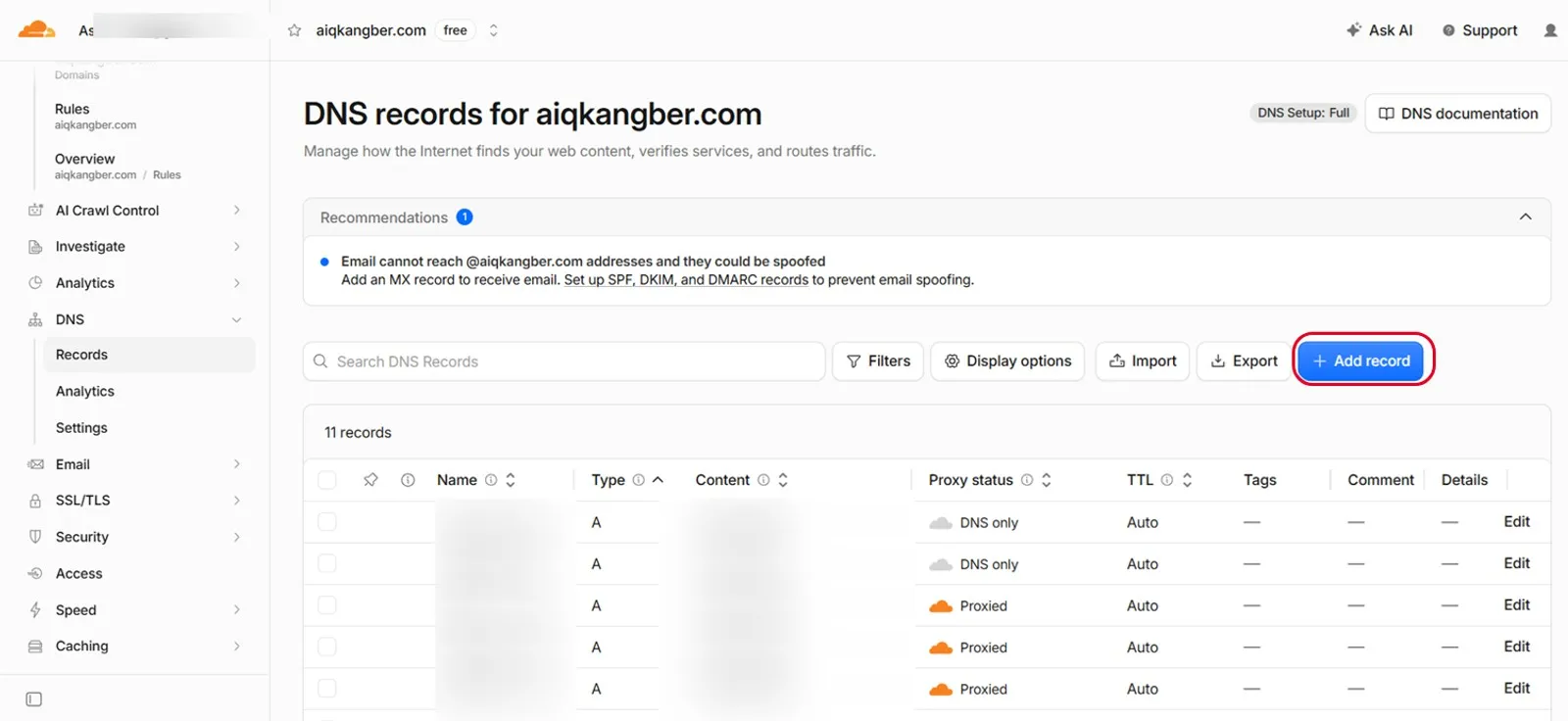Screen dimensions: 1568x721
Task: Edit the first Proxied record
Action: (1516, 605)
